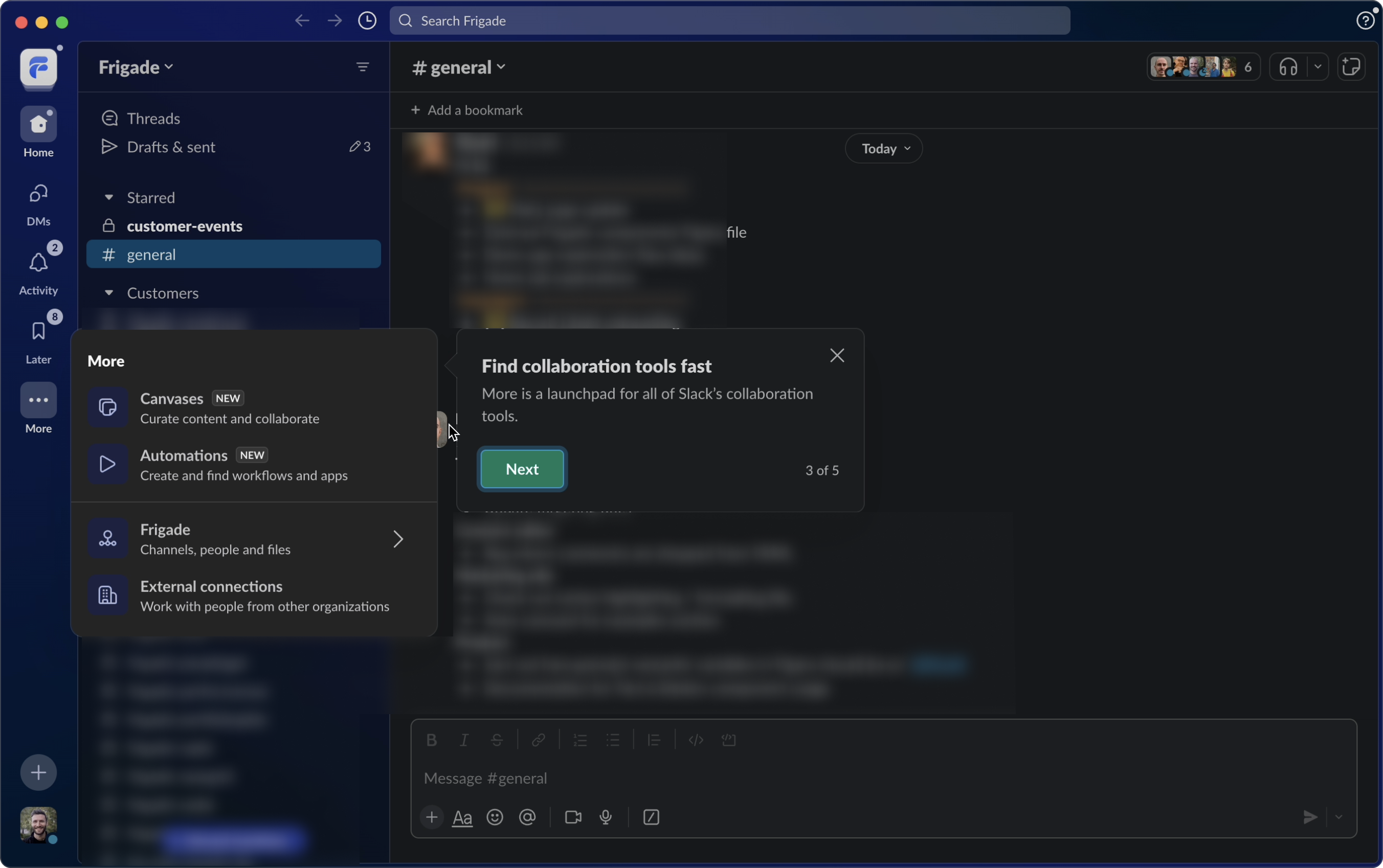Screen dimensions: 1383x868
Task: Toggle ordered list formatting
Action: point(580,740)
